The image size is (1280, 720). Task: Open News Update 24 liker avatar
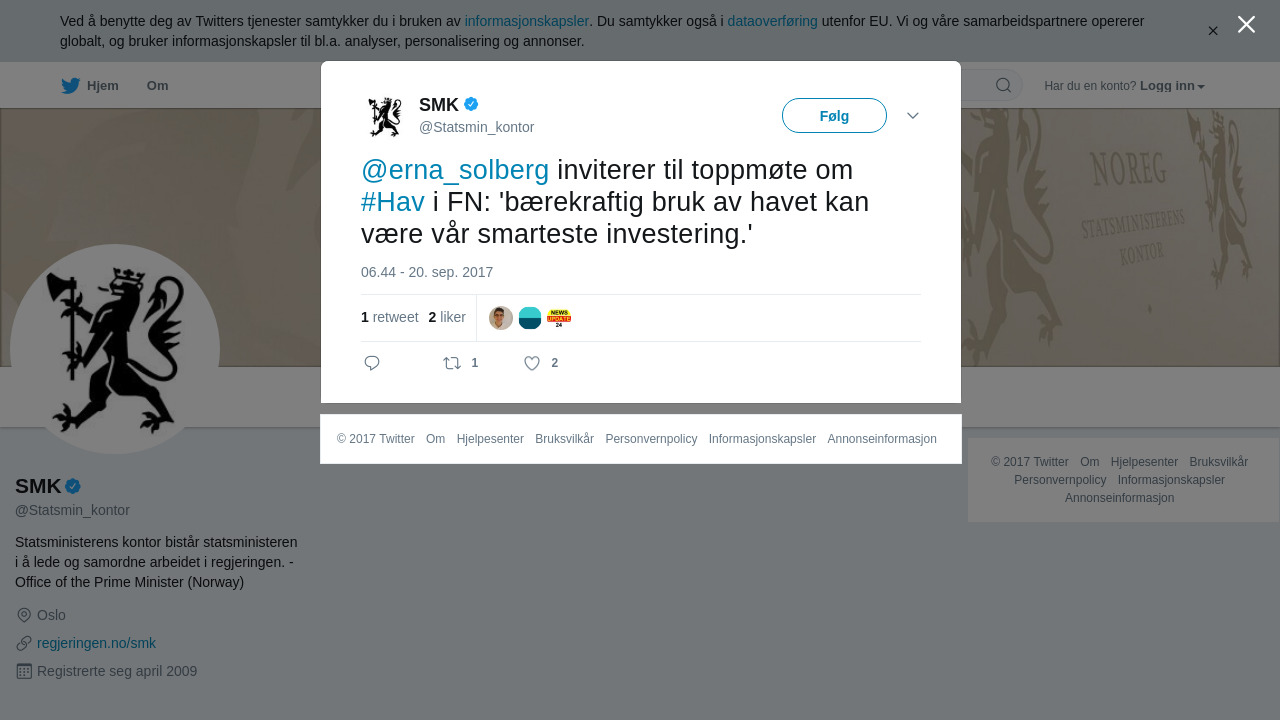pyautogui.click(x=559, y=318)
